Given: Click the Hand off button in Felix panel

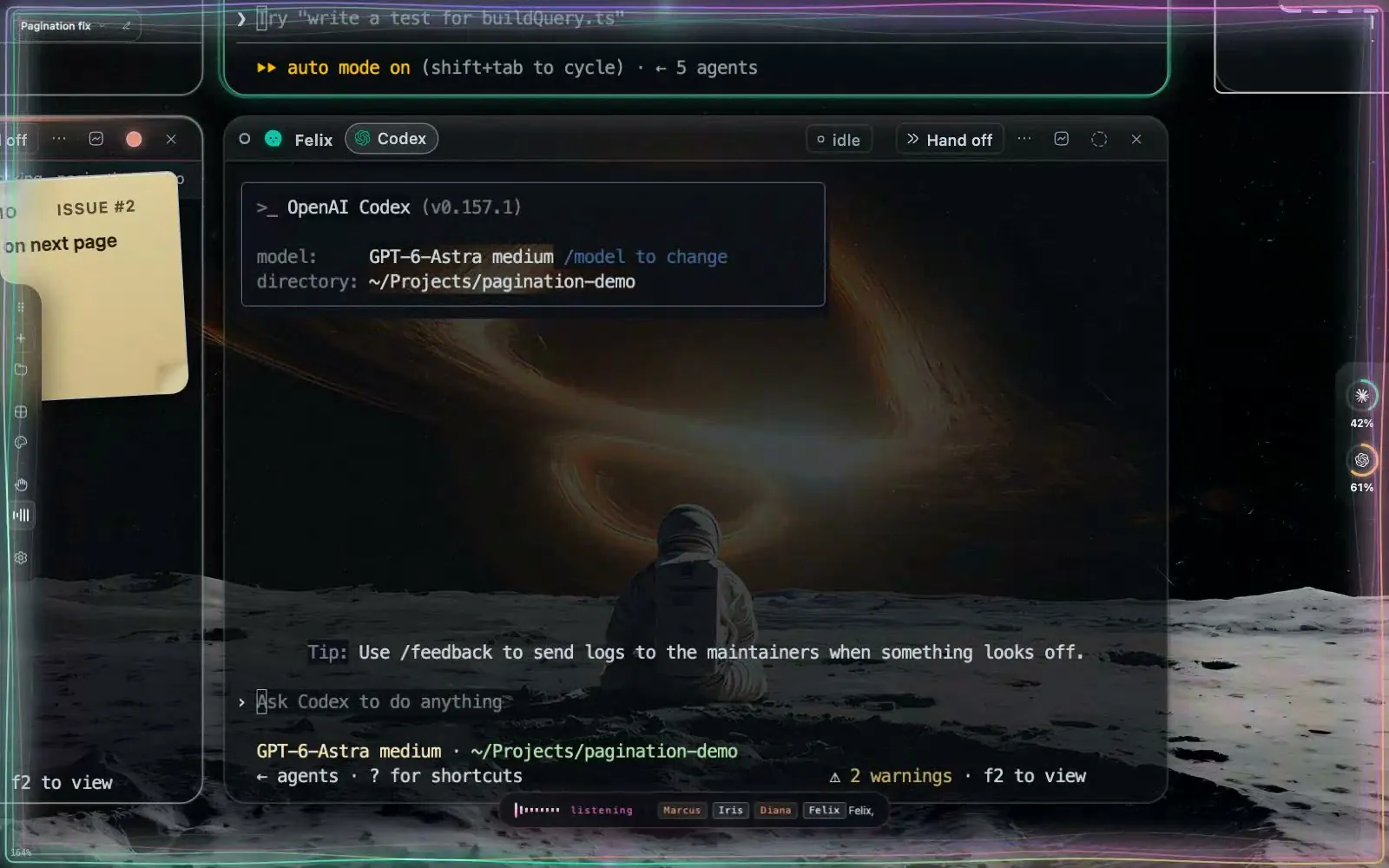Looking at the screenshot, I should coord(949,140).
